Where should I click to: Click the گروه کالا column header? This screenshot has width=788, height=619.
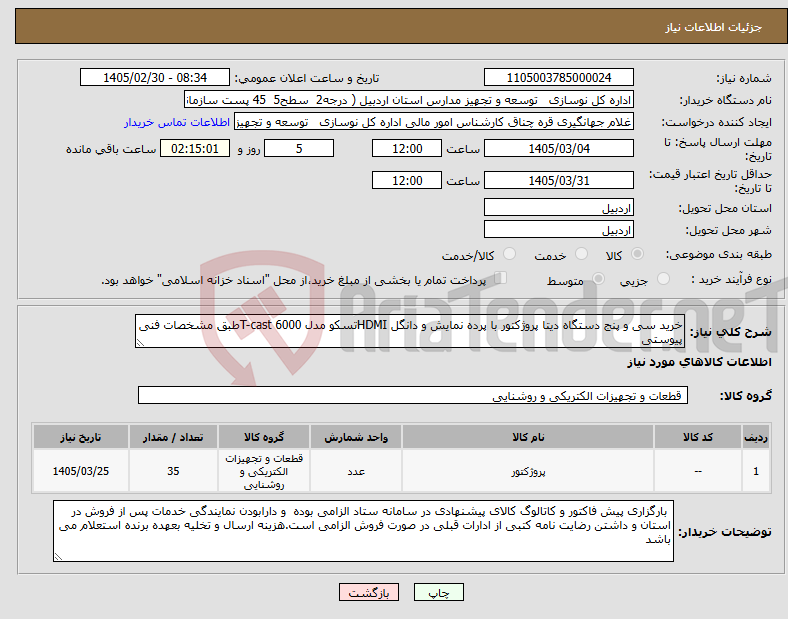(264, 437)
